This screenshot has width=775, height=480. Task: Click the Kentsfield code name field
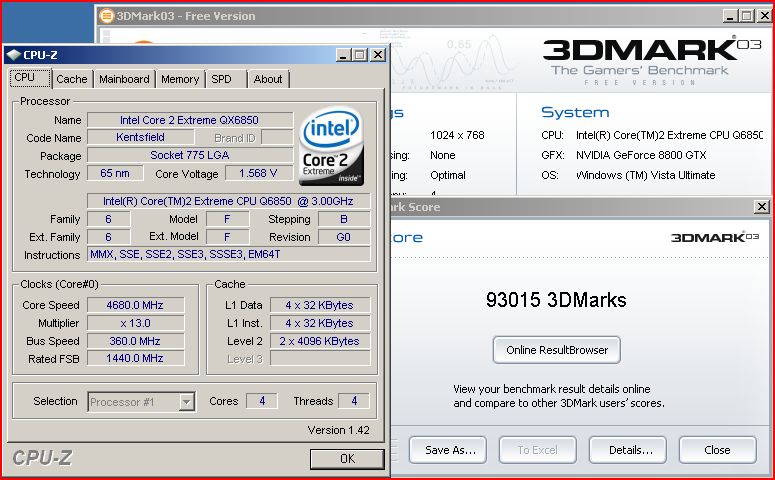[x=141, y=137]
